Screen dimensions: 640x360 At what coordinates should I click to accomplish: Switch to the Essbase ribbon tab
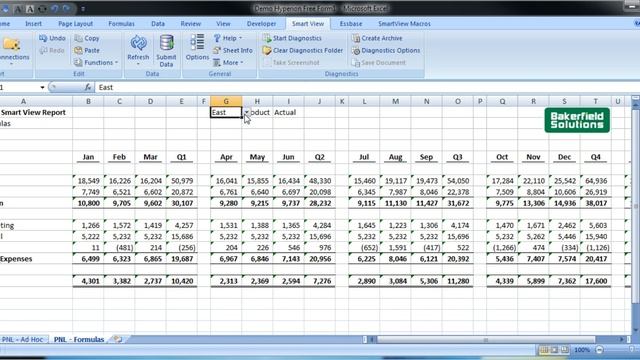click(351, 24)
